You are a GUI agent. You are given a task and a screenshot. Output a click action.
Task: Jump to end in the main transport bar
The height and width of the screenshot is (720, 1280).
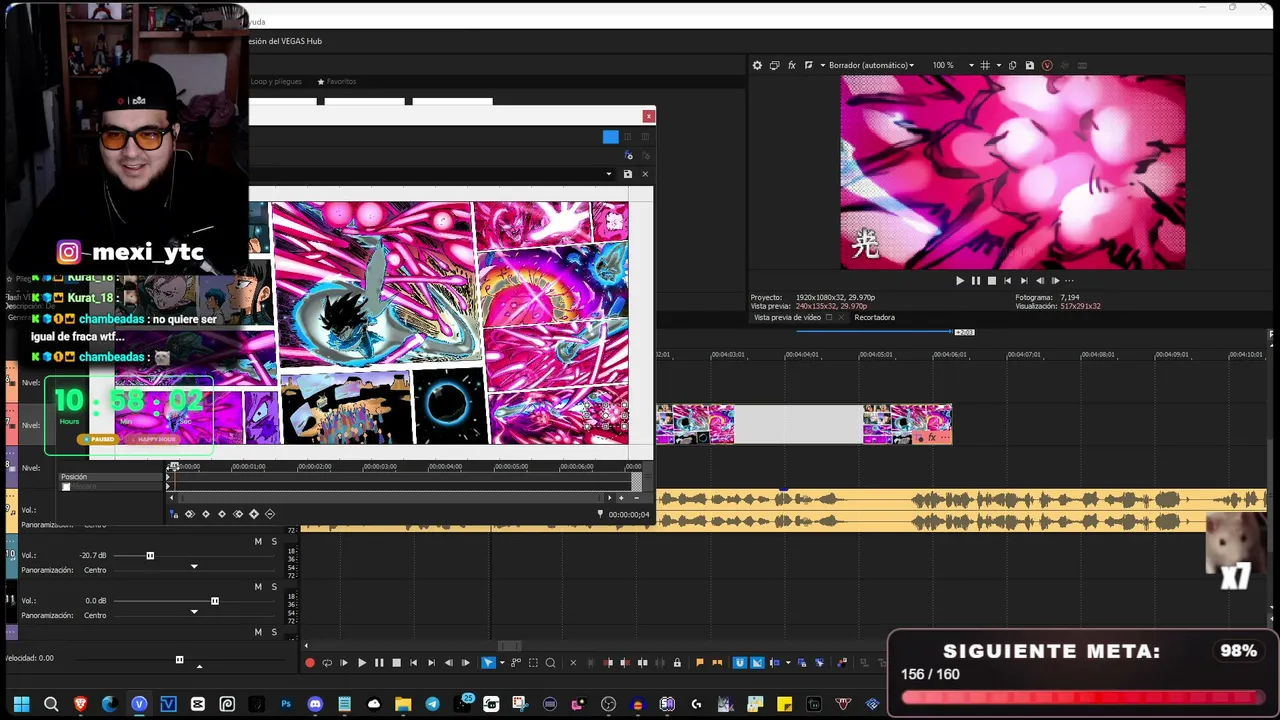click(x=431, y=663)
